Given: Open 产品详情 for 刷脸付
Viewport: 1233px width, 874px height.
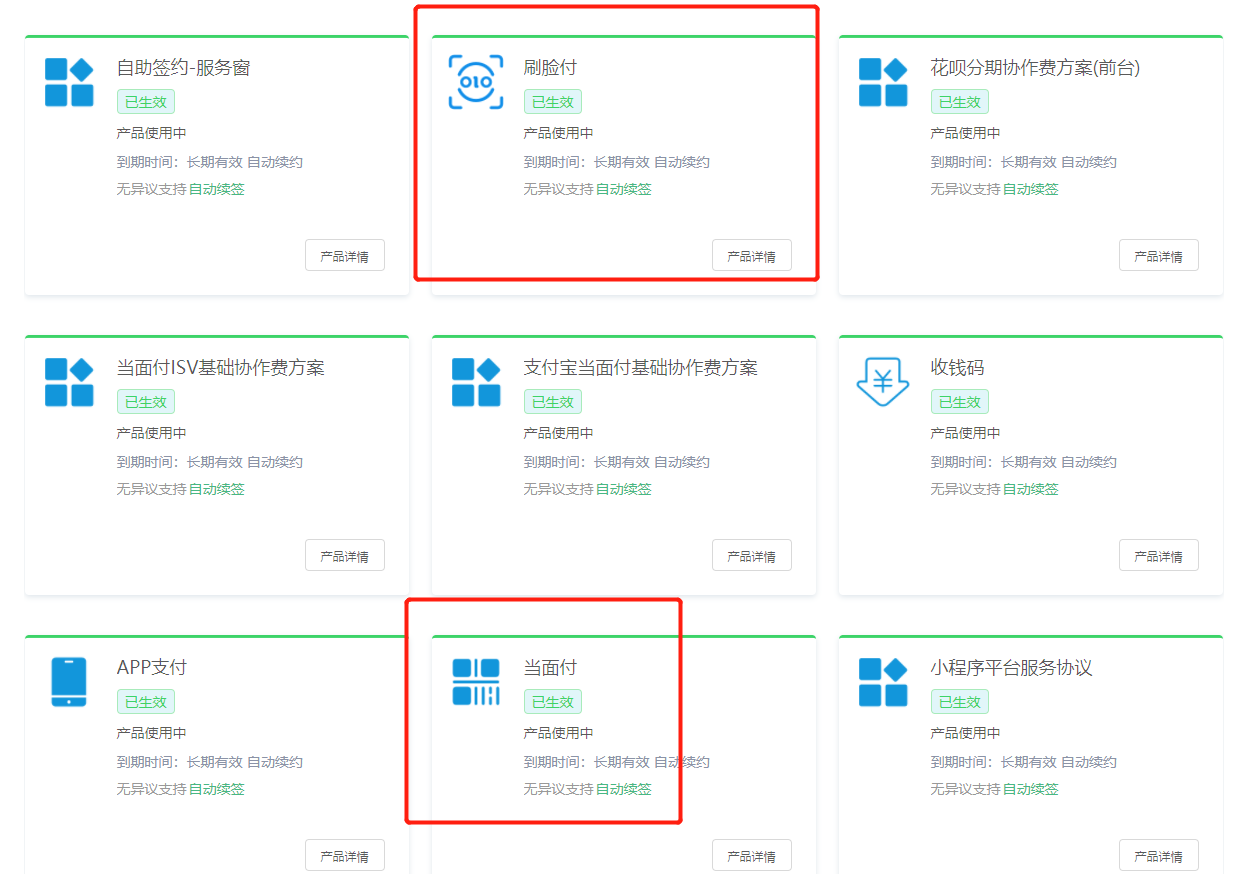Looking at the screenshot, I should (752, 256).
